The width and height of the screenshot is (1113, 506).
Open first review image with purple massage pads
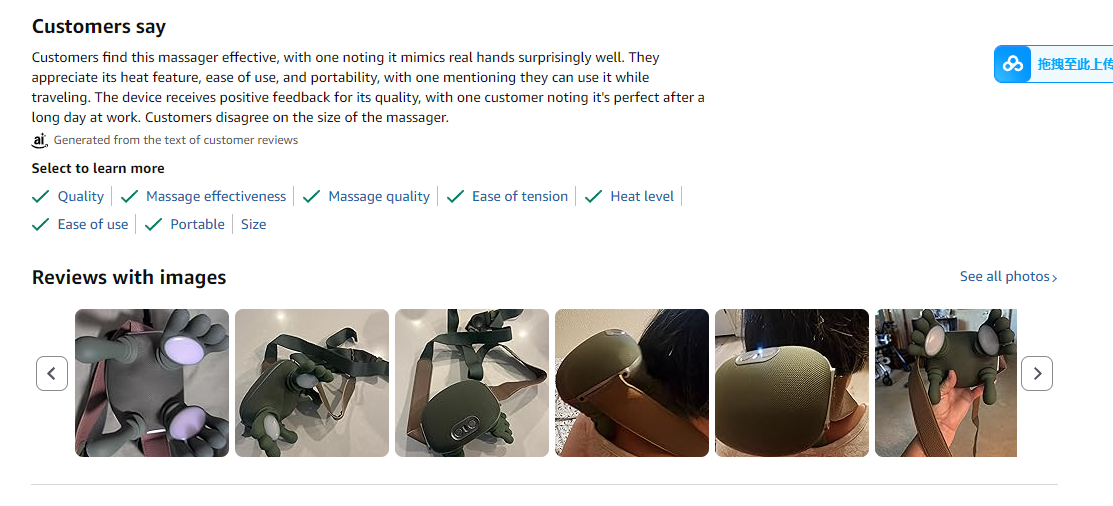(x=152, y=383)
